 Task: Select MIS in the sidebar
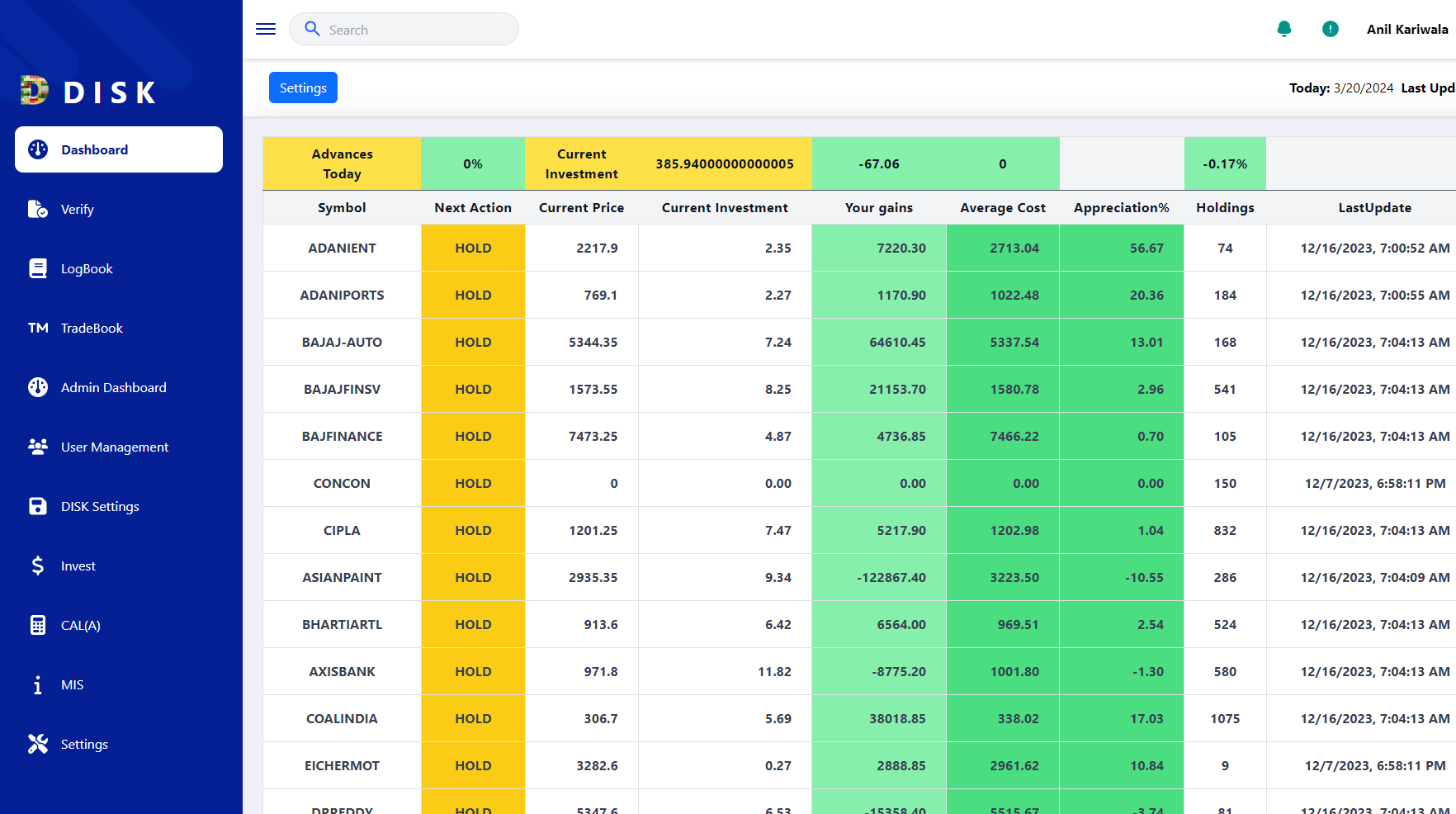[72, 685]
